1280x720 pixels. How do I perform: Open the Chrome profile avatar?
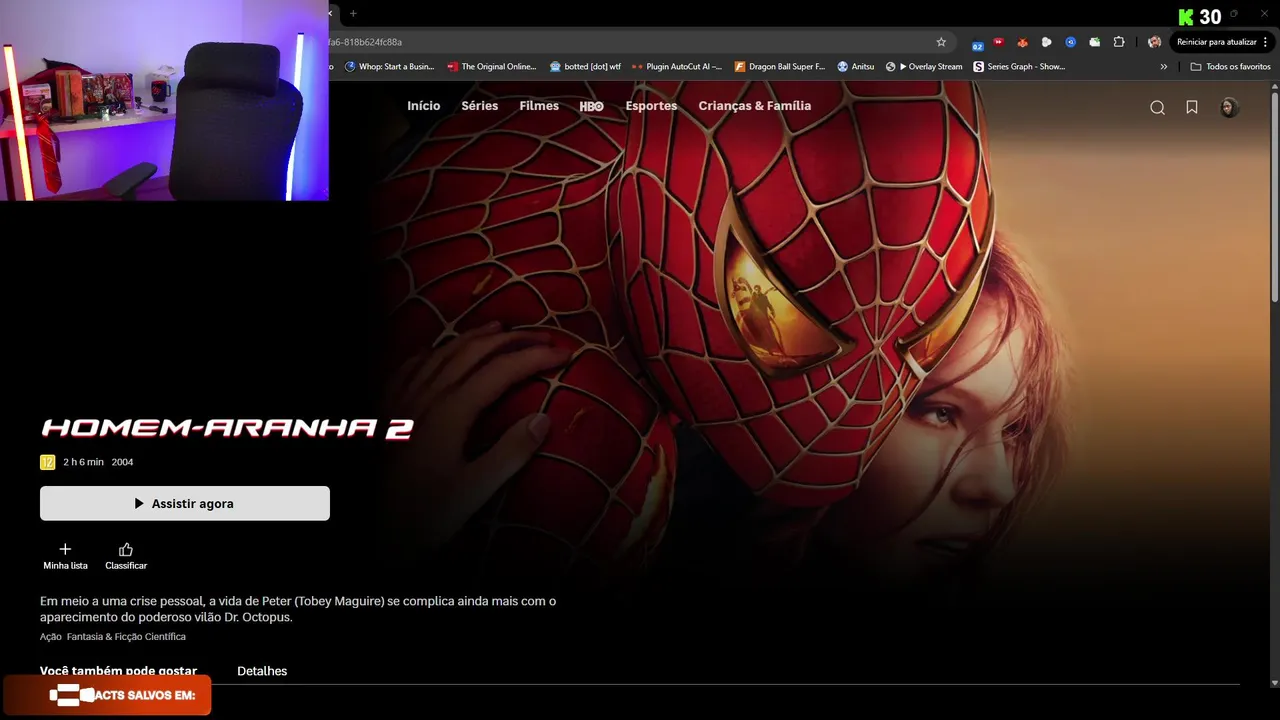(1154, 42)
